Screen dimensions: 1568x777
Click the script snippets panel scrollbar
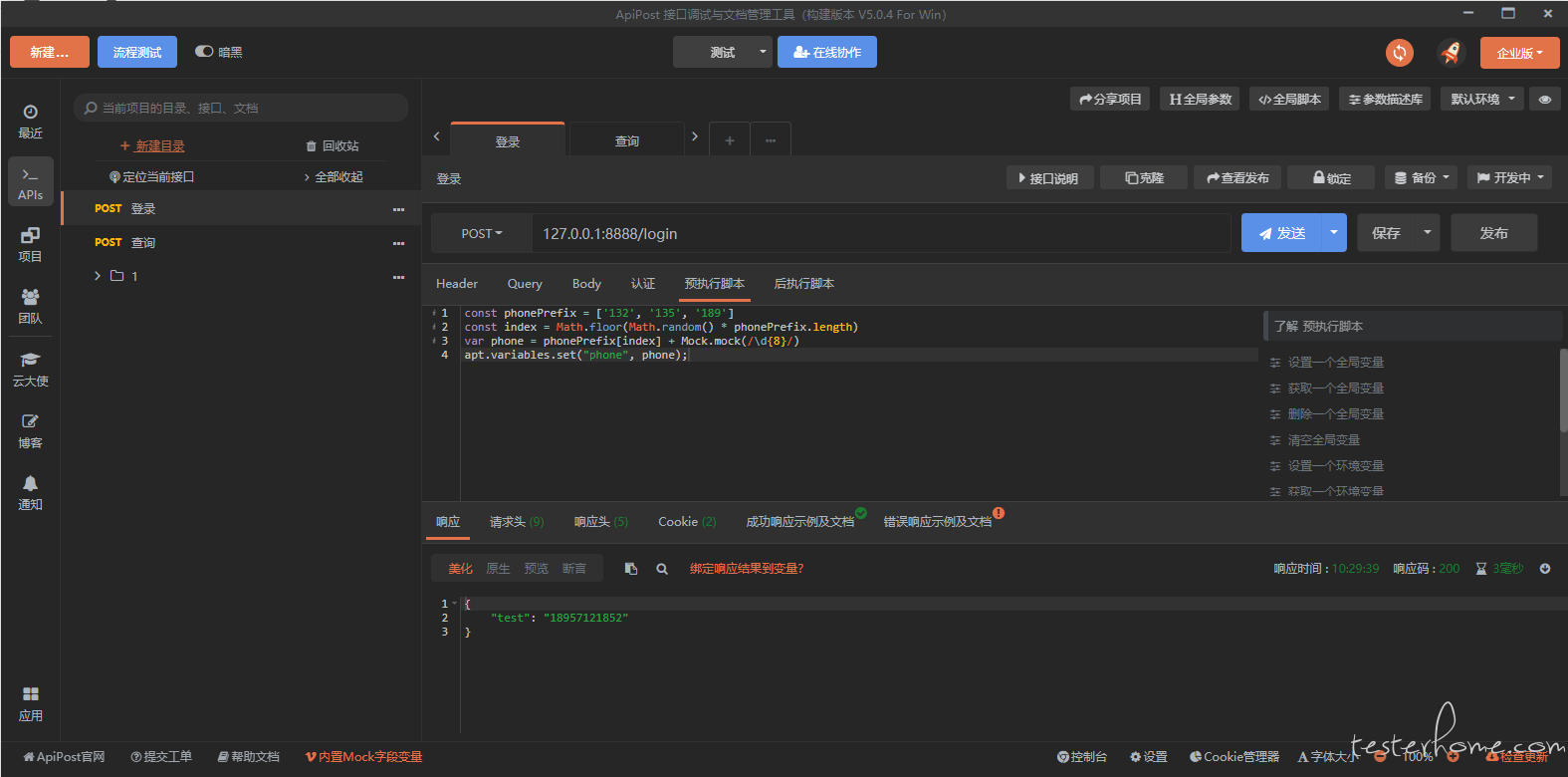tap(1563, 389)
